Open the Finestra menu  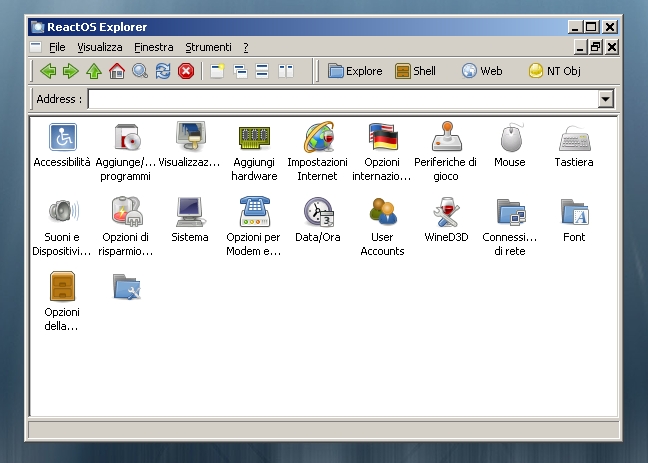click(x=153, y=48)
